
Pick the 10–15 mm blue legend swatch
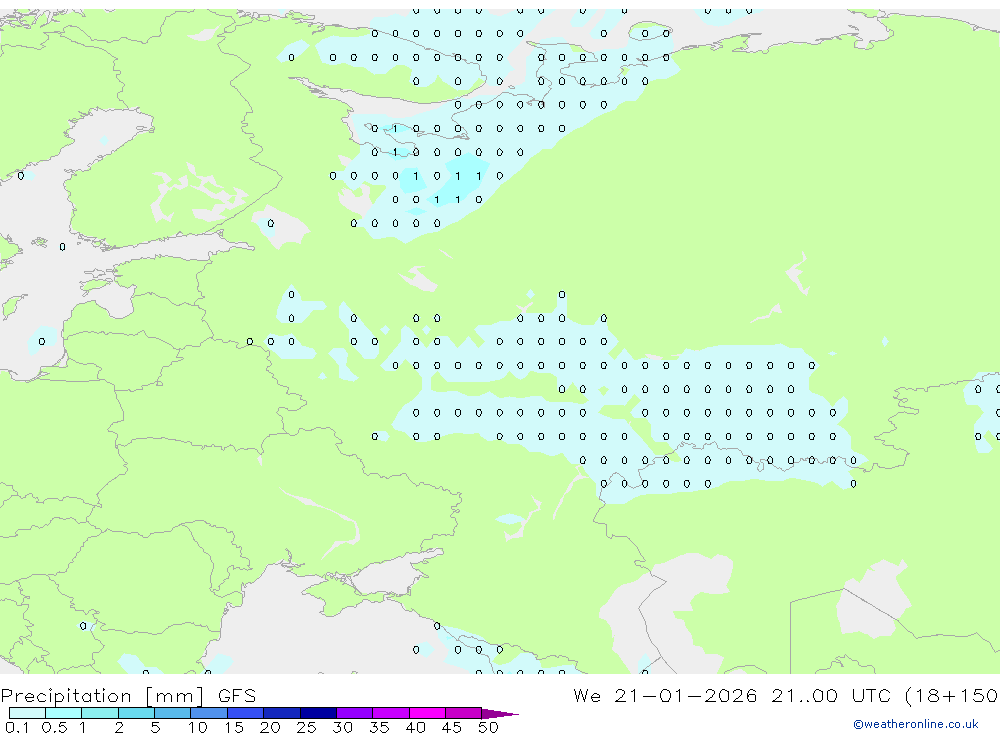point(209,713)
